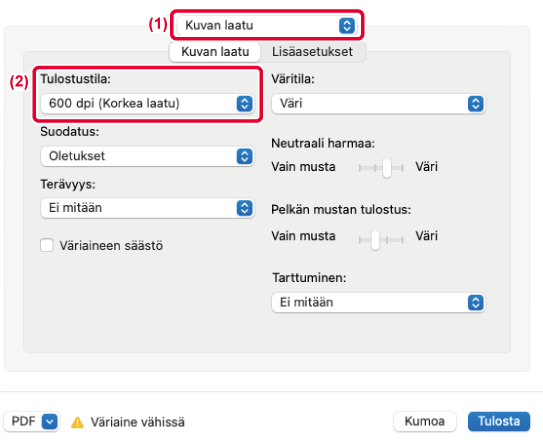The height and width of the screenshot is (444, 543).
Task: Click the Neutraali harmaa slider handle
Action: point(387,168)
